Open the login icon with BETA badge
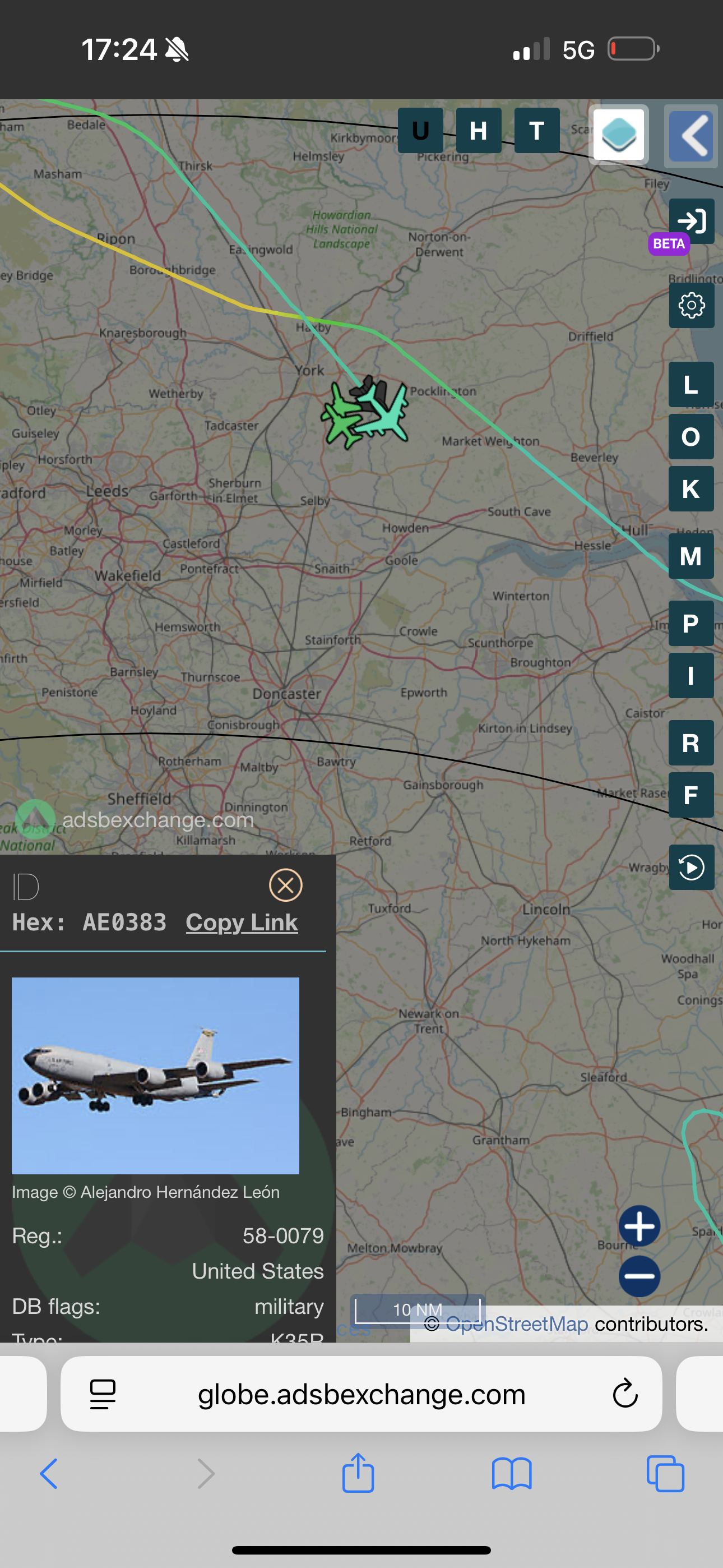Viewport: 723px width, 1568px height. tap(692, 221)
